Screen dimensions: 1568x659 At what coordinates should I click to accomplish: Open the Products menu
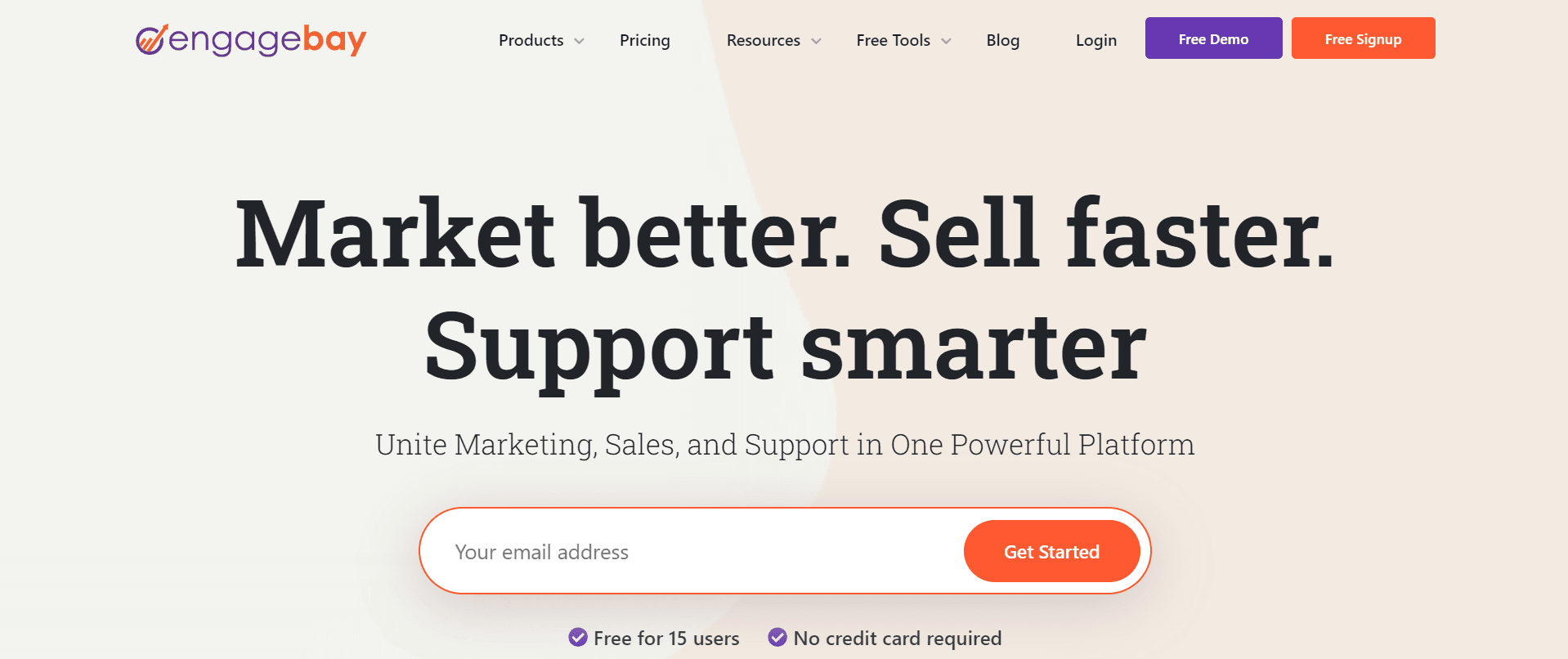(531, 40)
